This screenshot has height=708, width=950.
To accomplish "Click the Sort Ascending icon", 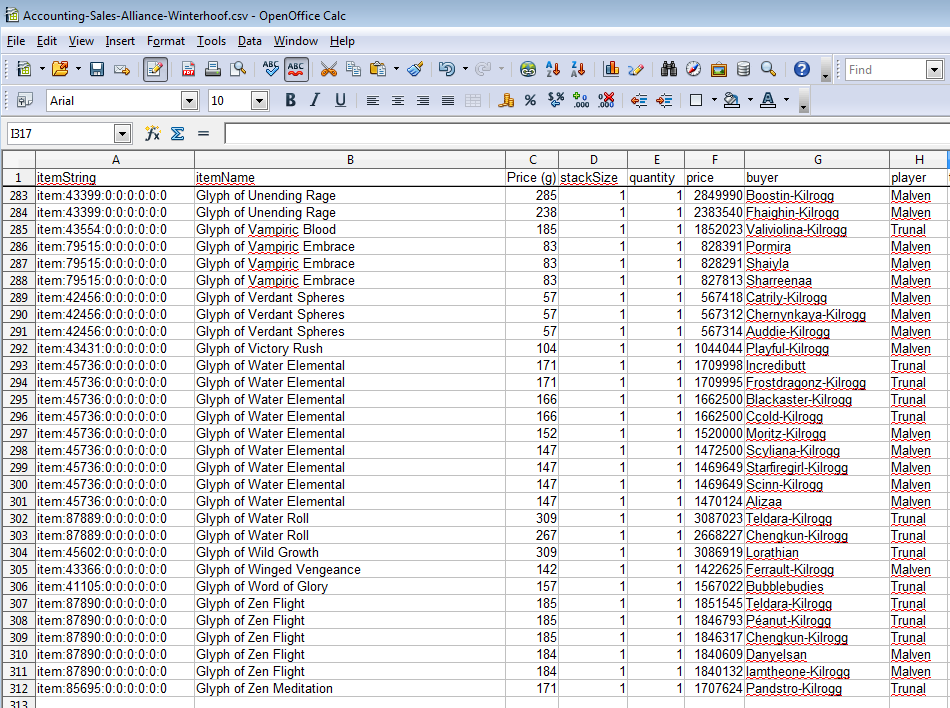I will point(553,70).
